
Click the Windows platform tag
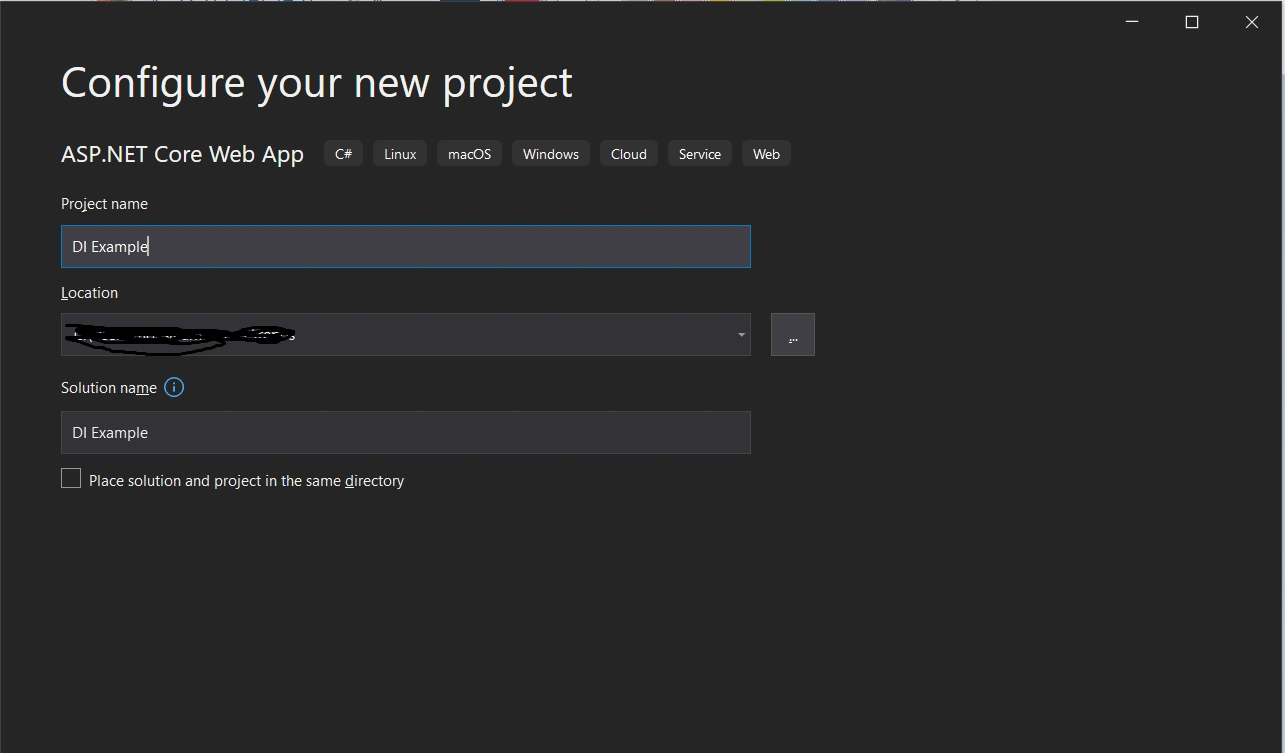551,154
